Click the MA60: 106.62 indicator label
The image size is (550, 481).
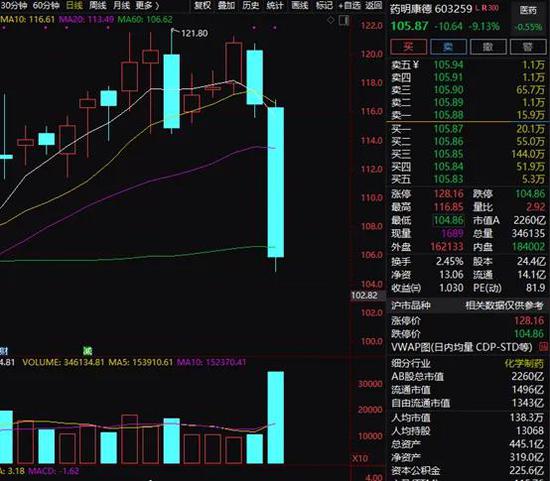145,19
